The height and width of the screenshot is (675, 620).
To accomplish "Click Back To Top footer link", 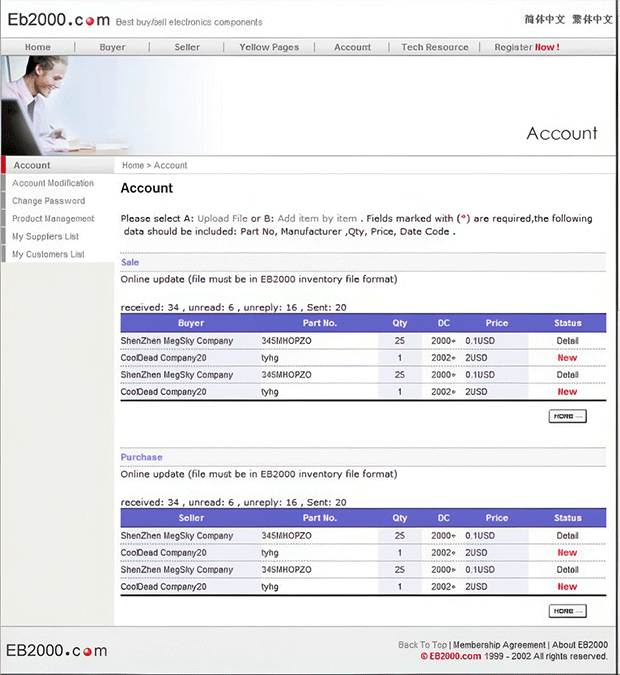I will 423,645.
